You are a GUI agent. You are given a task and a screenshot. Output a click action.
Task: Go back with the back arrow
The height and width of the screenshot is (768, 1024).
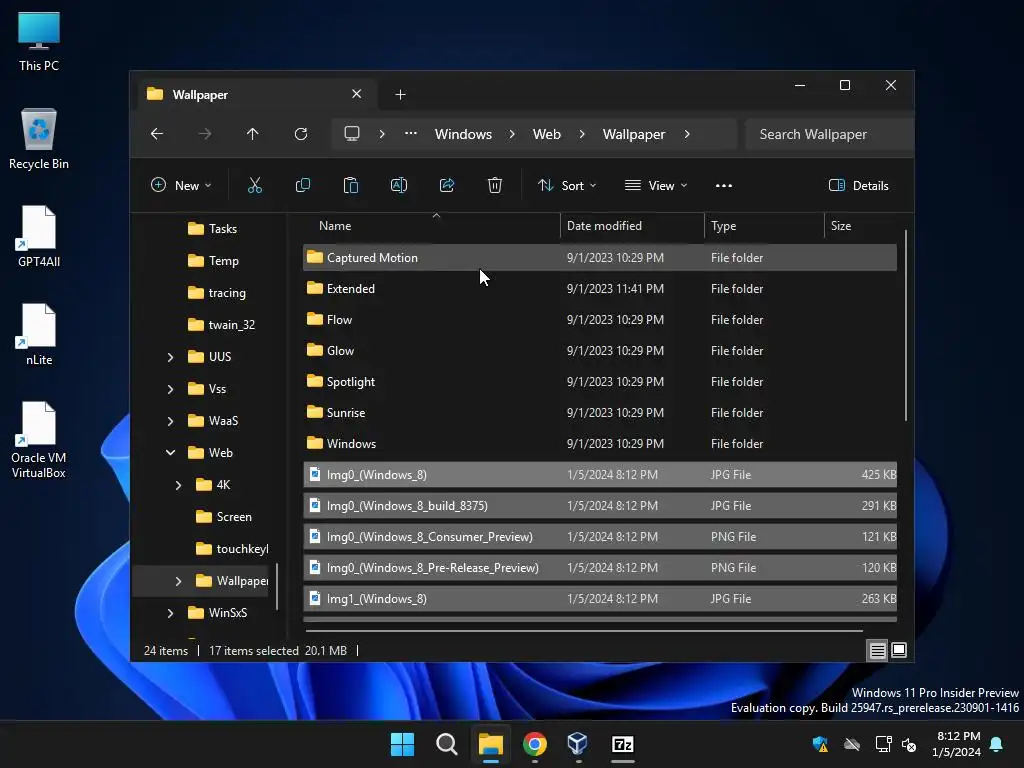pyautogui.click(x=157, y=134)
